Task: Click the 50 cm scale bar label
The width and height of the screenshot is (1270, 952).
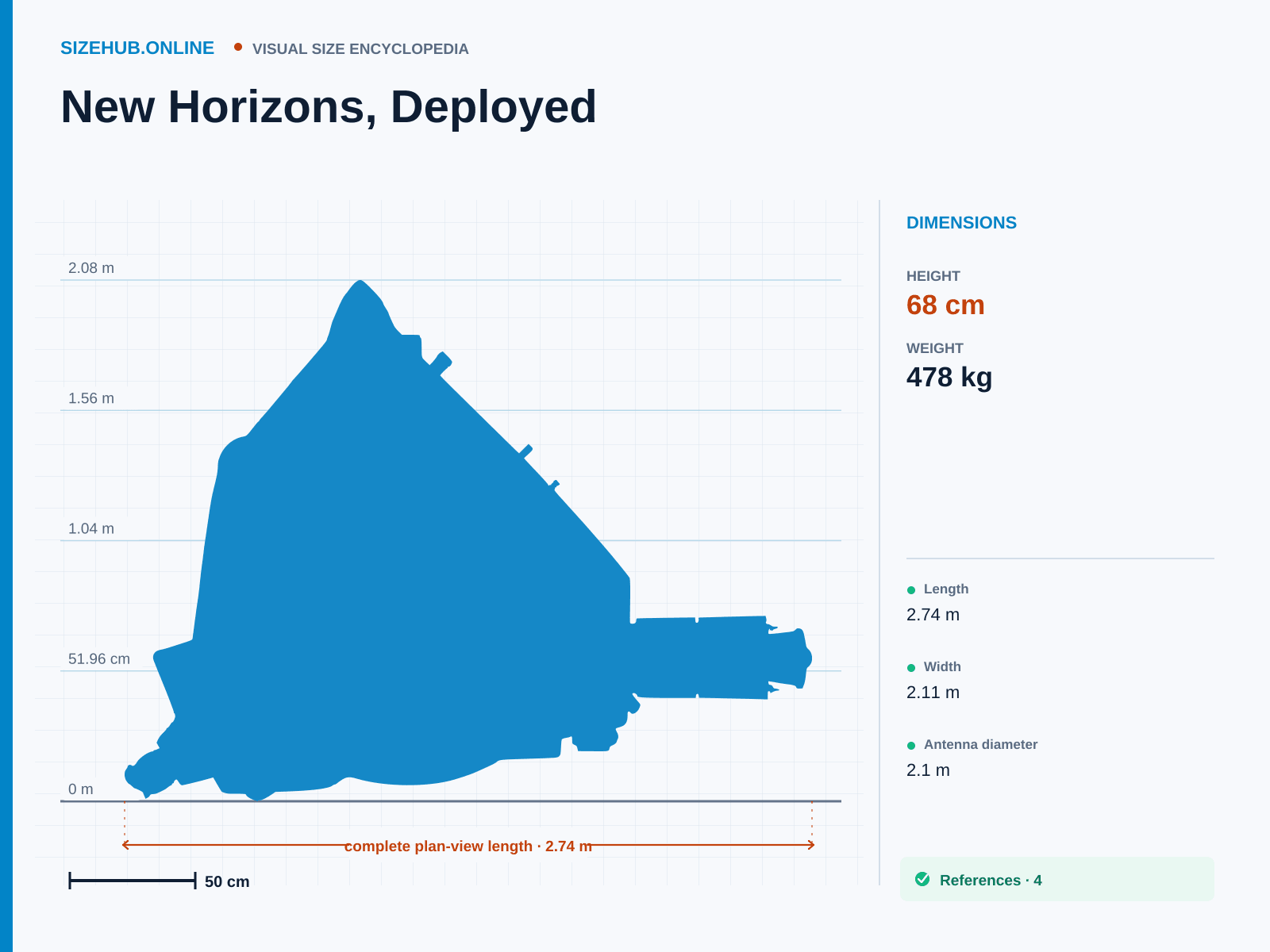Action: tap(227, 881)
